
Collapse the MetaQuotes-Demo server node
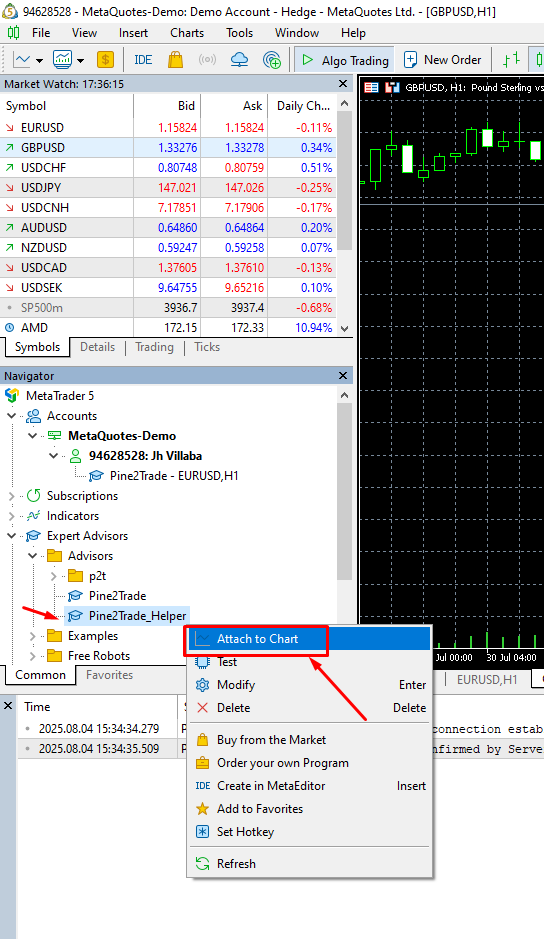coord(32,435)
